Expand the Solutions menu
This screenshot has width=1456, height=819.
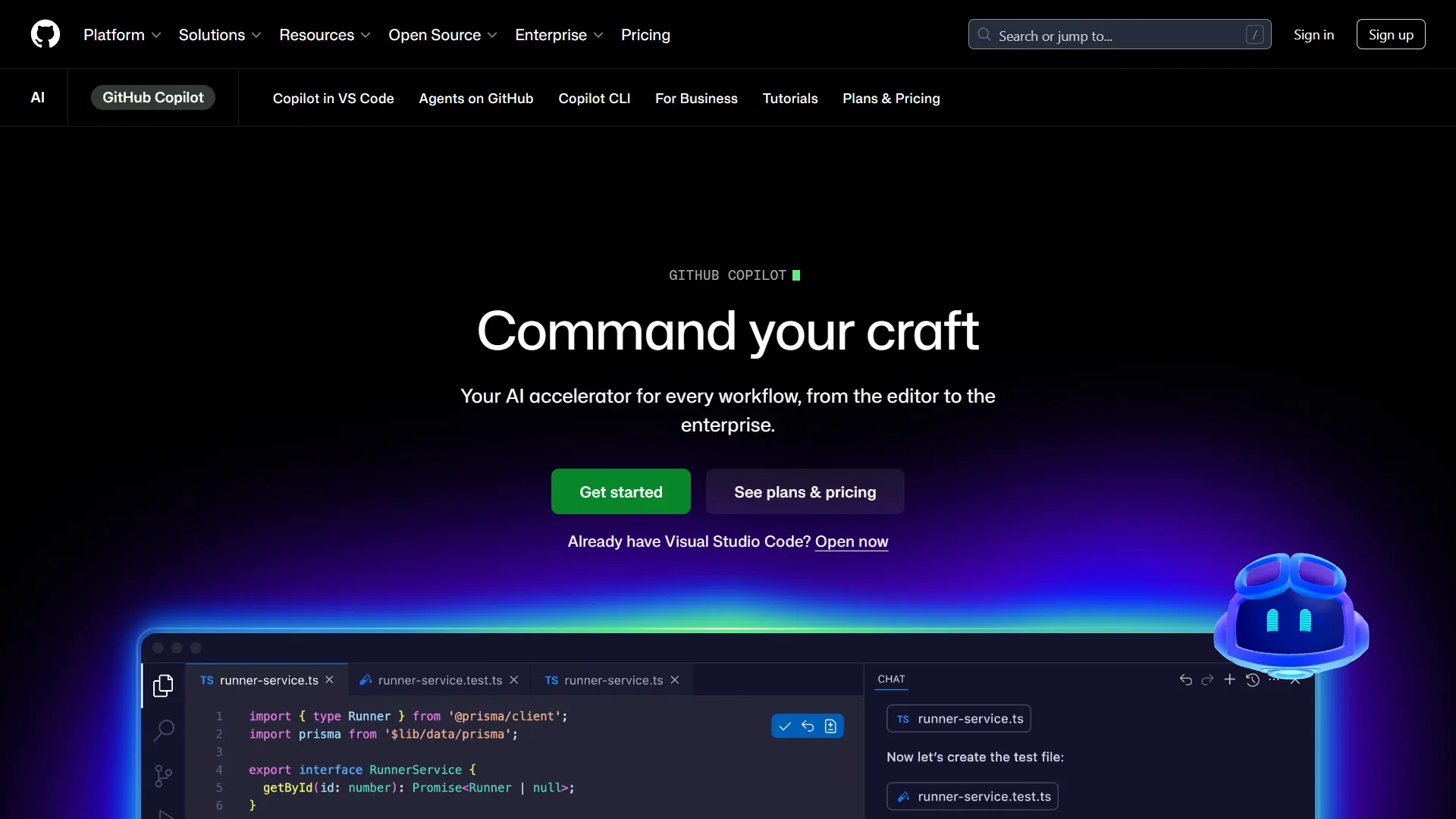point(220,35)
